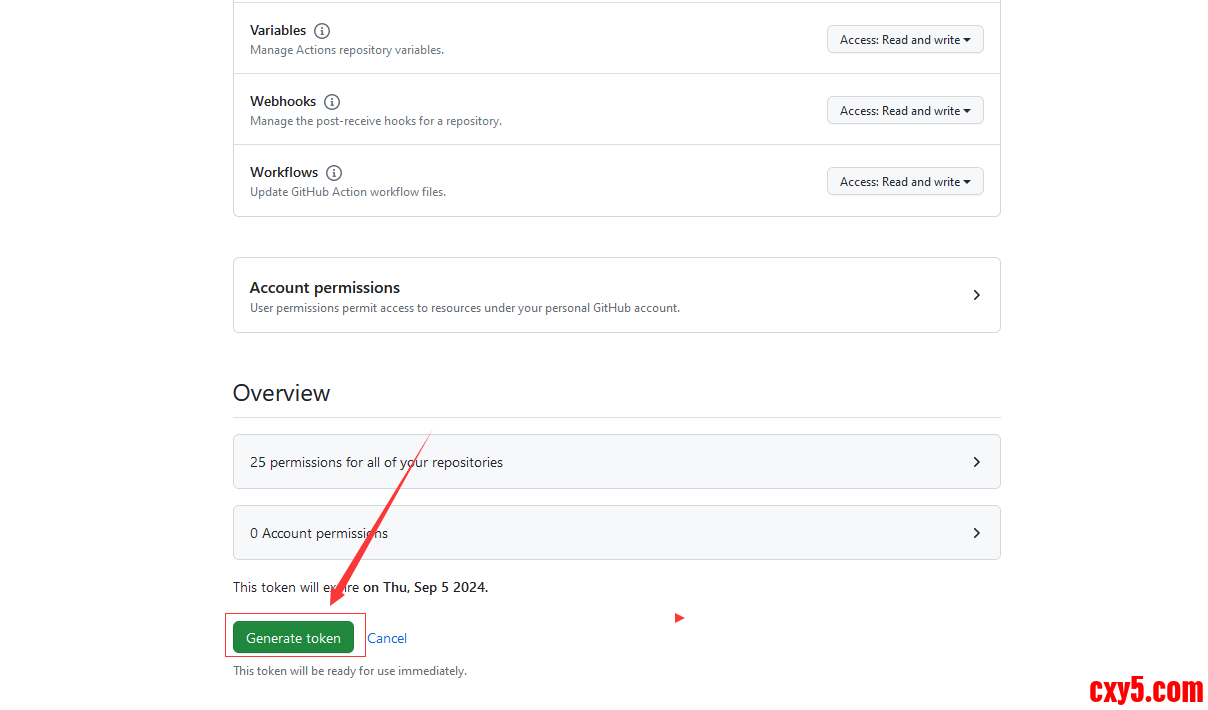Viewport: 1208px width, 710px height.
Task: Show info tooltip icon for Workflows
Action: pyautogui.click(x=334, y=173)
